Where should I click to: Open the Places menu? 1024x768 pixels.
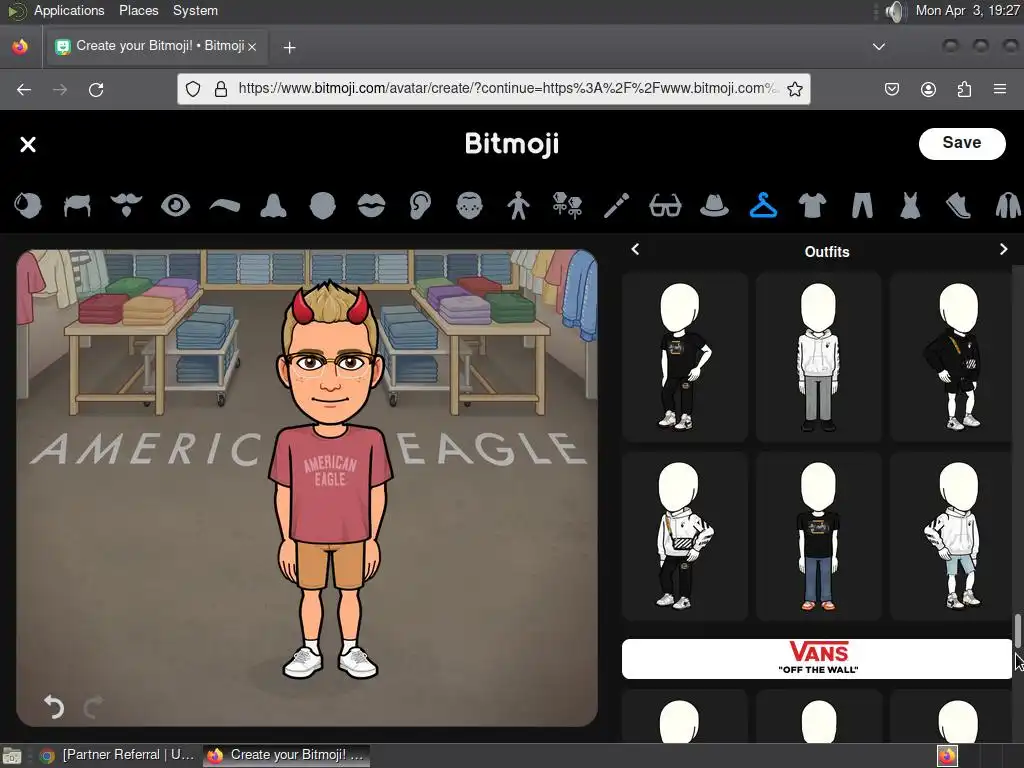tap(138, 10)
